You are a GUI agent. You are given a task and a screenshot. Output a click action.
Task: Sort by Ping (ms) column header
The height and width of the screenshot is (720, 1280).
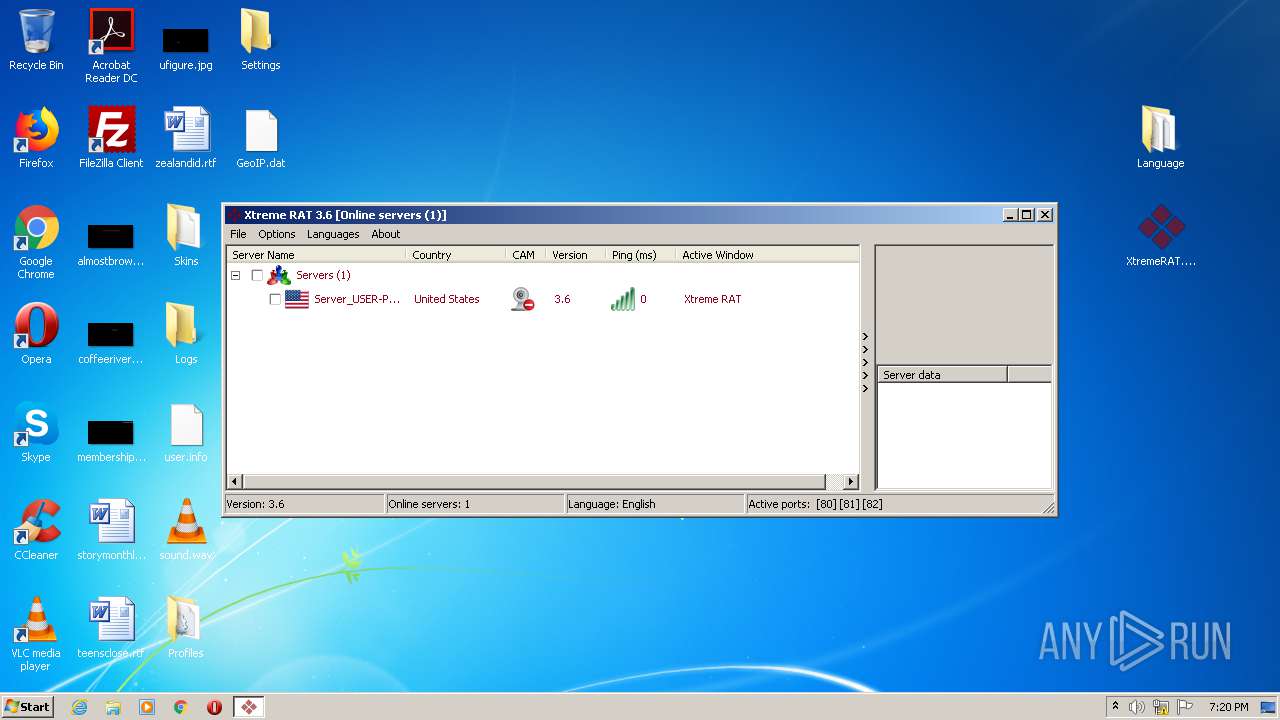(641, 255)
